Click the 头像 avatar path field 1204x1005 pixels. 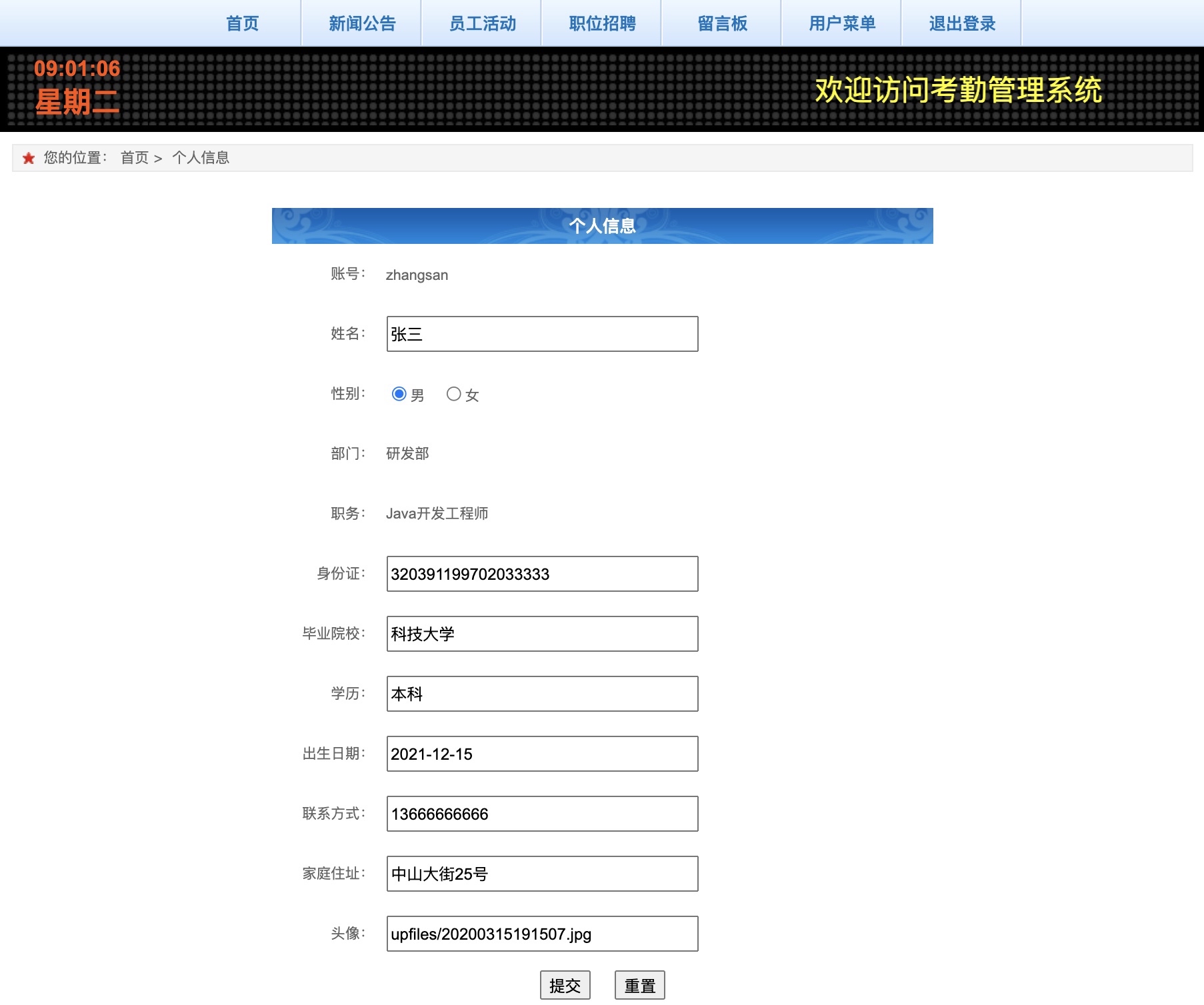[541, 934]
